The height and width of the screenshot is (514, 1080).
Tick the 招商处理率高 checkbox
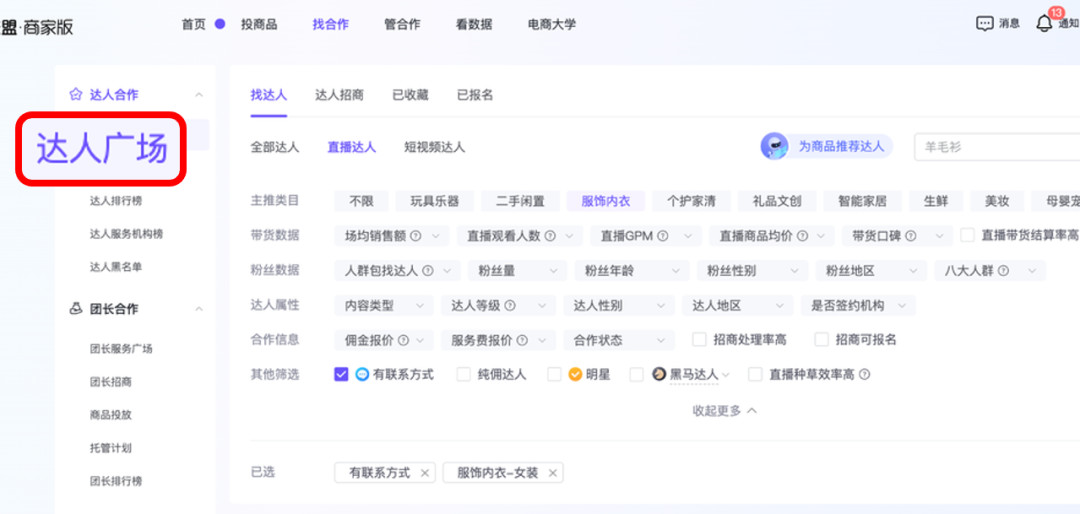tap(699, 340)
